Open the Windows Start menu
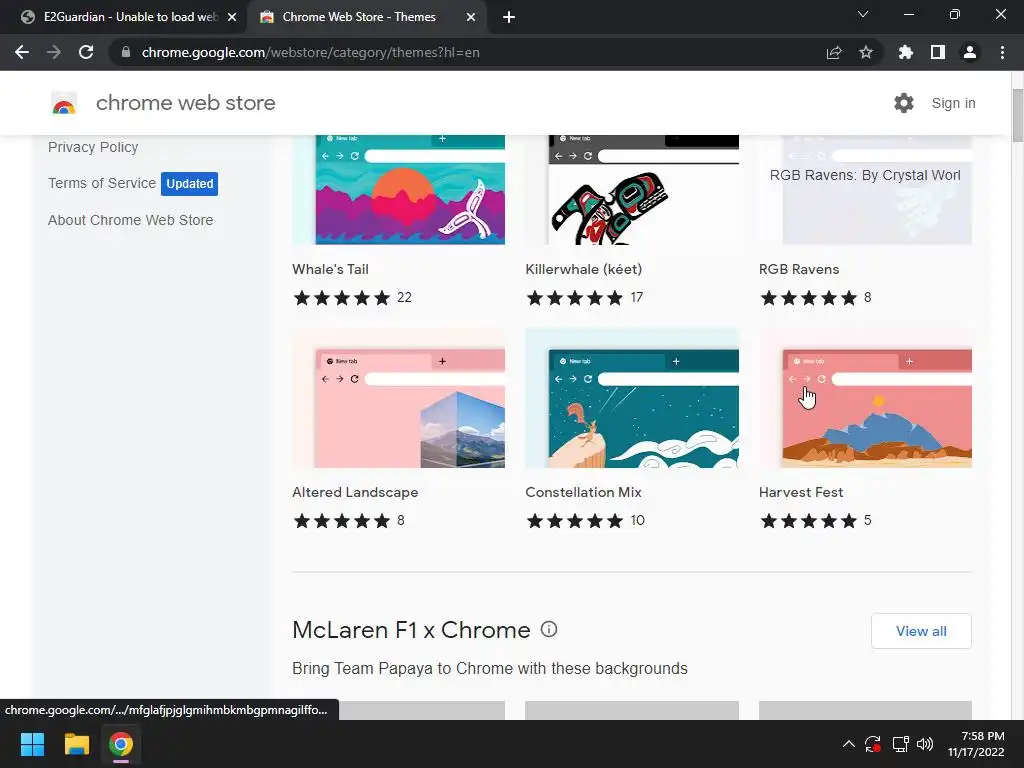The image size is (1024, 768). click(x=32, y=744)
